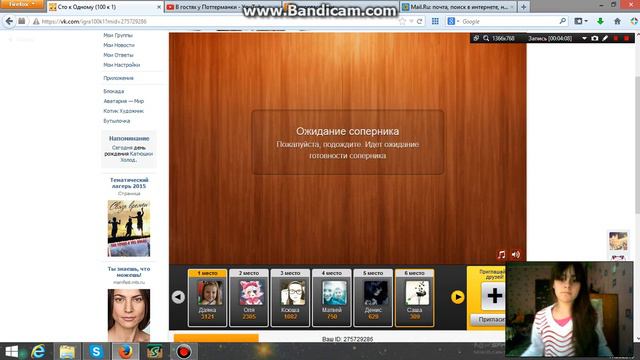
Task: Open the Google search engine dropdown
Action: [x=453, y=21]
